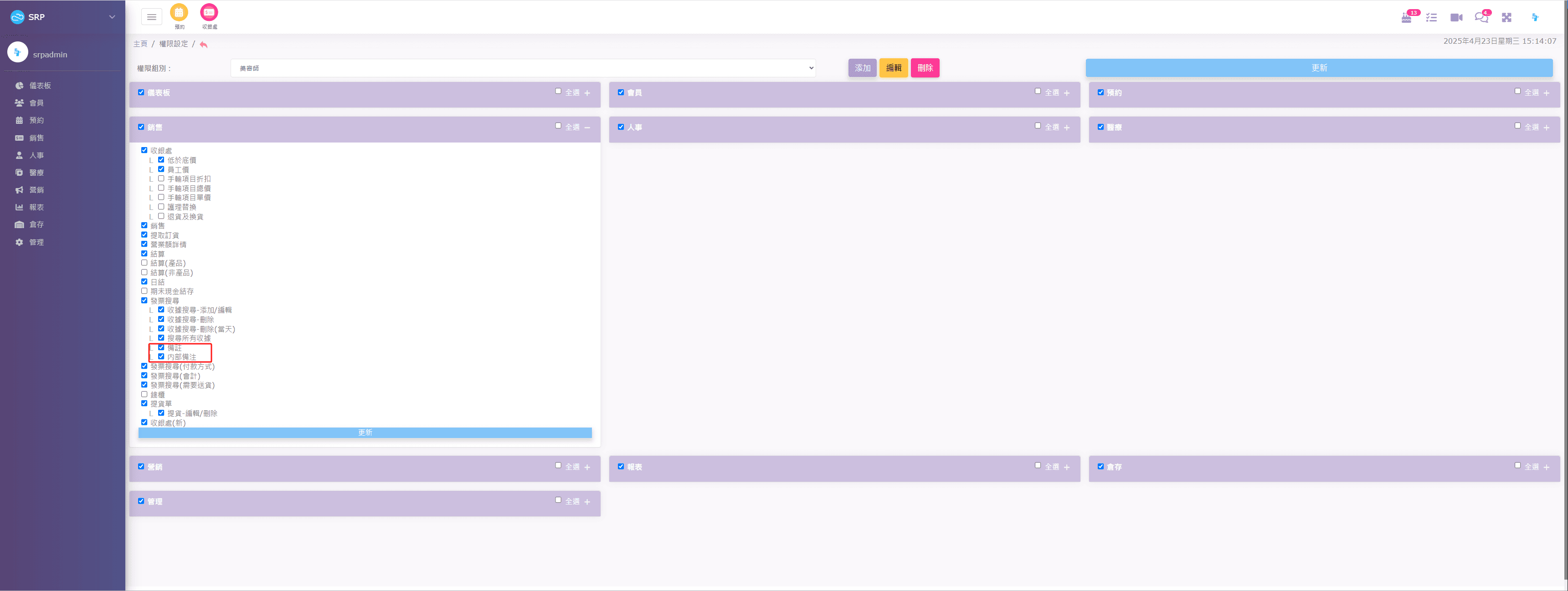This screenshot has width=1568, height=591.
Task: Click the hamburger menu toggle icon
Action: 152,17
